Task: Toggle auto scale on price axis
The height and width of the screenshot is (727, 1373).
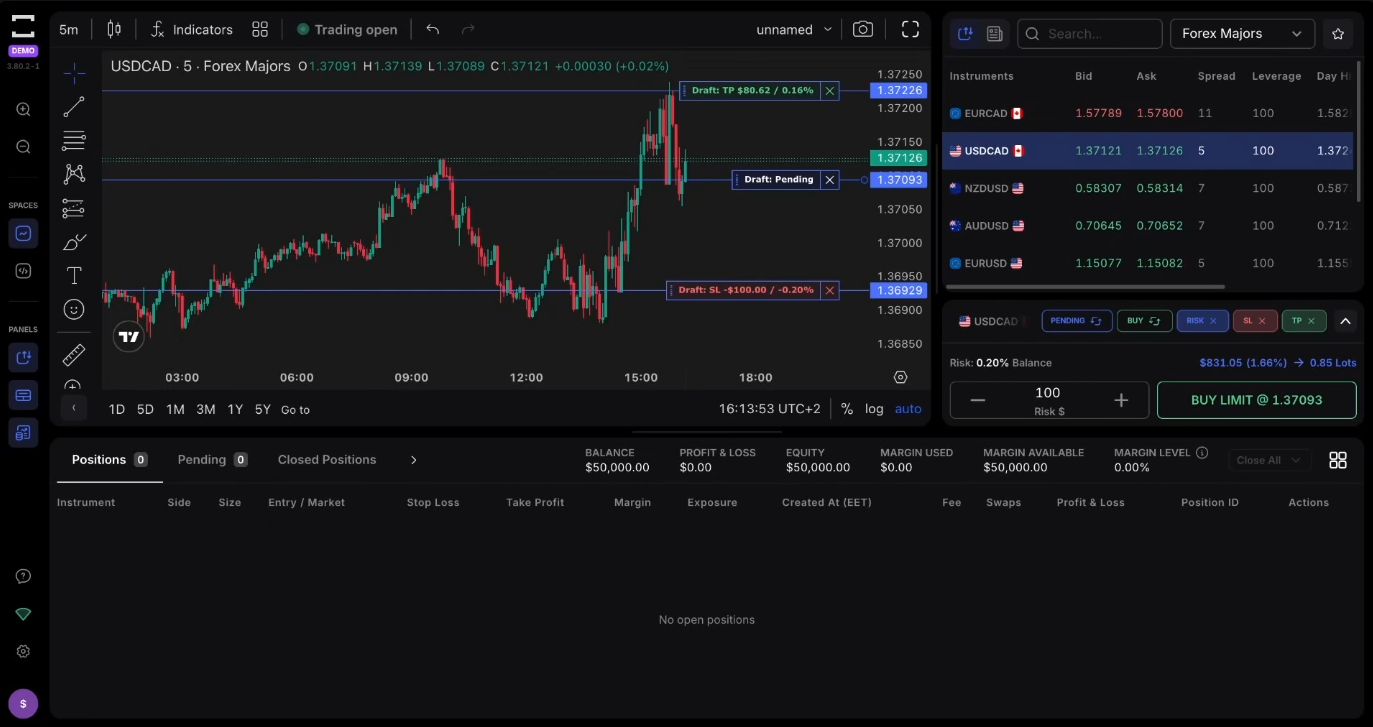Action: coord(908,409)
